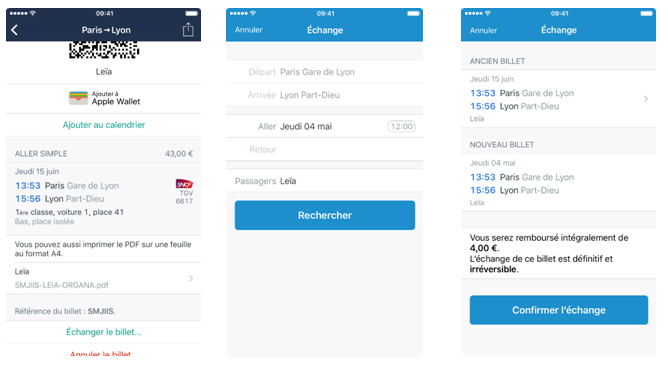Change the 12:00 departure time box
This screenshot has width=668, height=379.
[x=402, y=126]
